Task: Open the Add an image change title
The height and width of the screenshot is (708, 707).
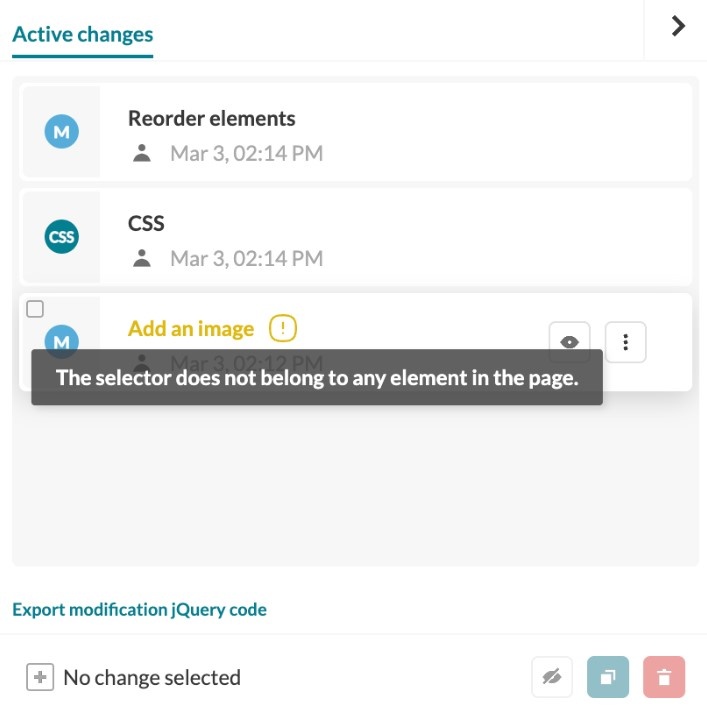Action: pyautogui.click(x=191, y=328)
